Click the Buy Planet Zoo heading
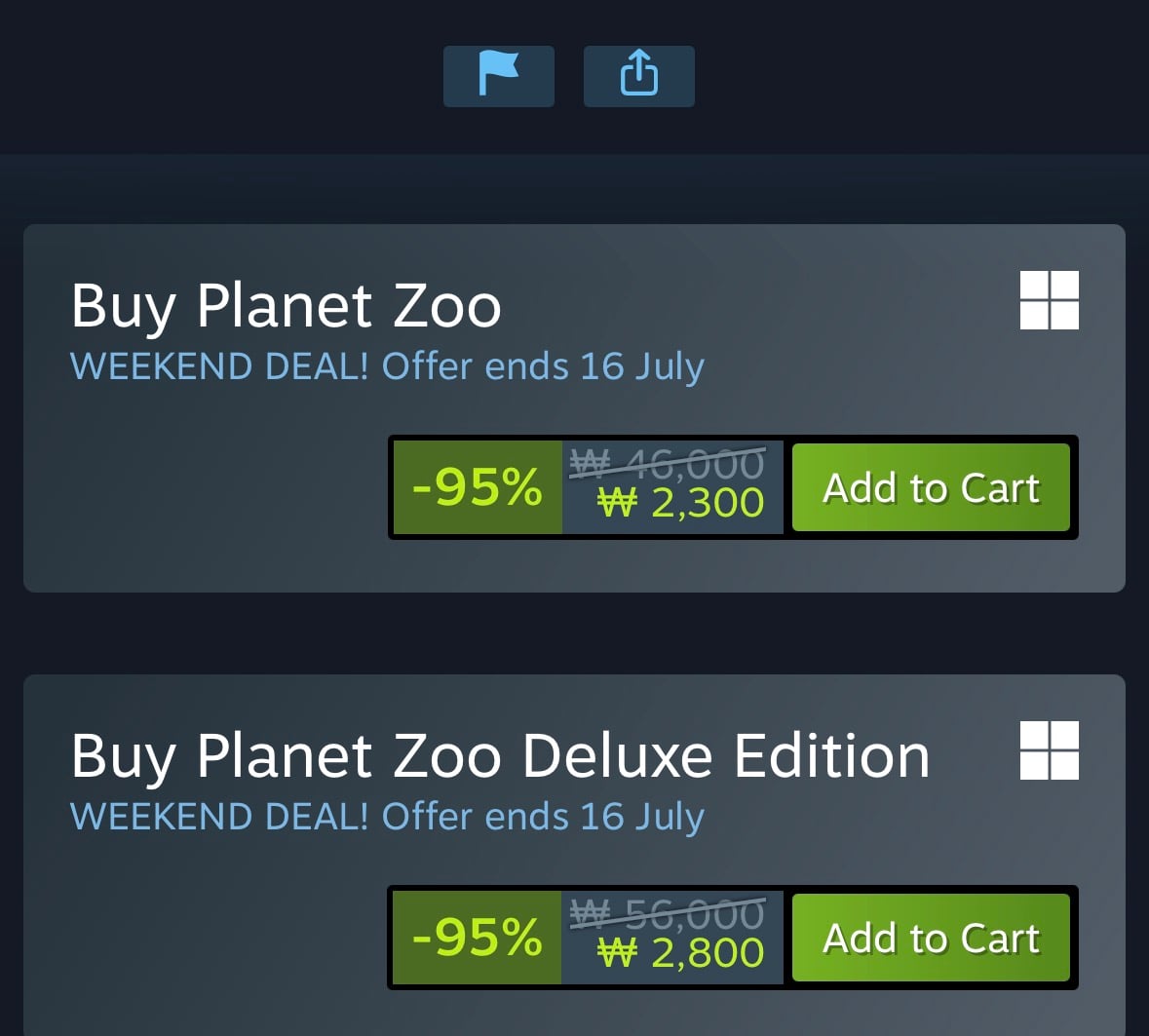This screenshot has height=1036, width=1149. click(x=286, y=306)
